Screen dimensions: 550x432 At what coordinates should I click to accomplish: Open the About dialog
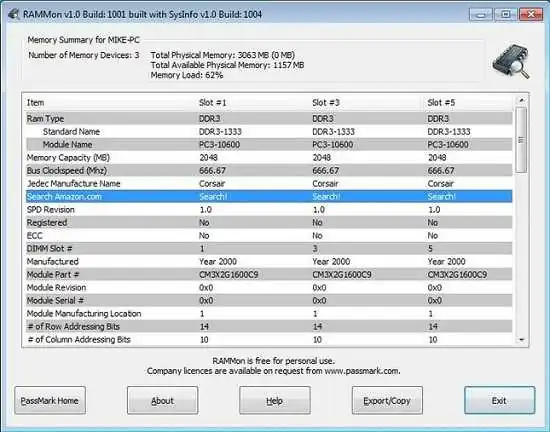(x=162, y=400)
